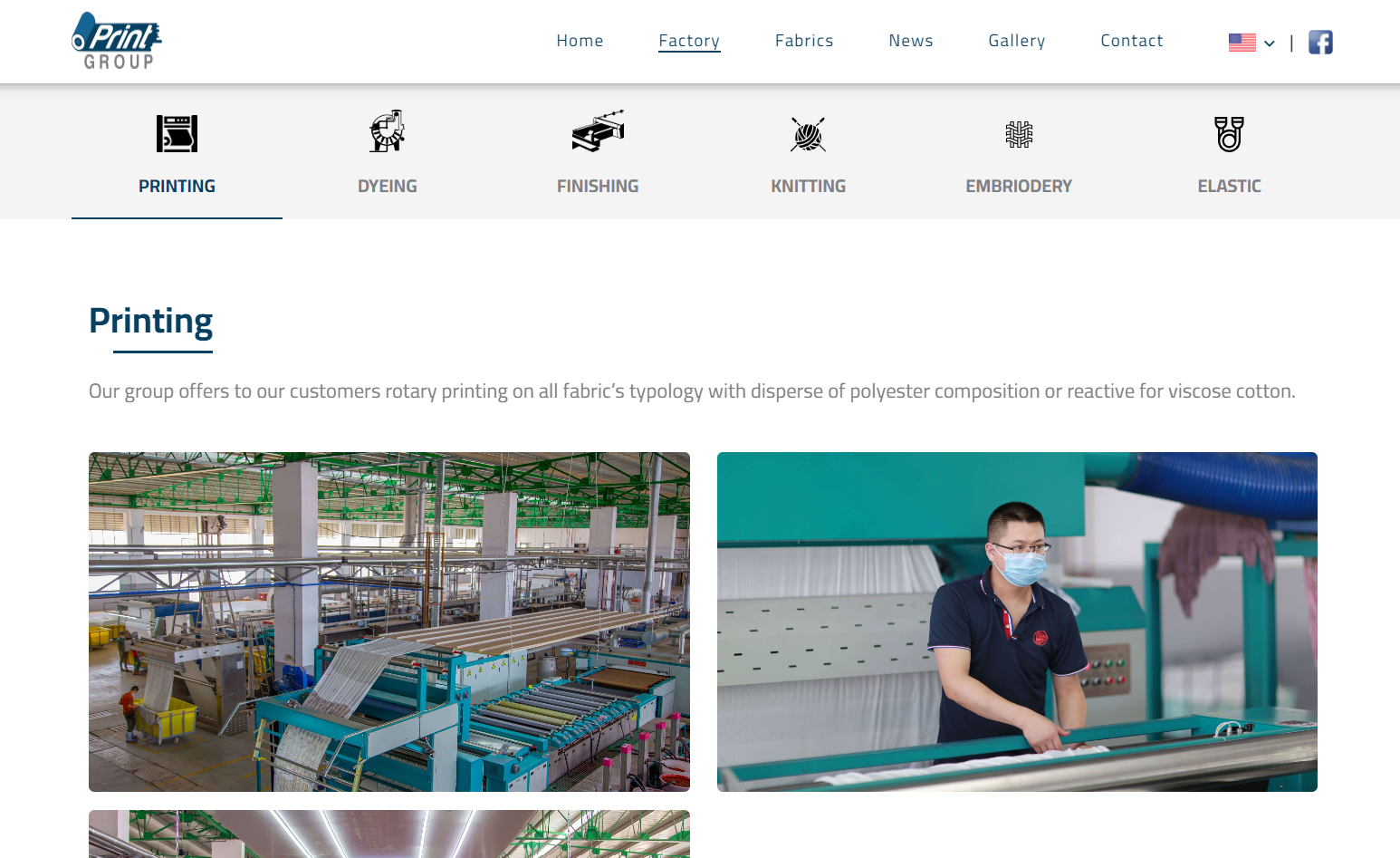Click the US flag language icon

[1242, 43]
